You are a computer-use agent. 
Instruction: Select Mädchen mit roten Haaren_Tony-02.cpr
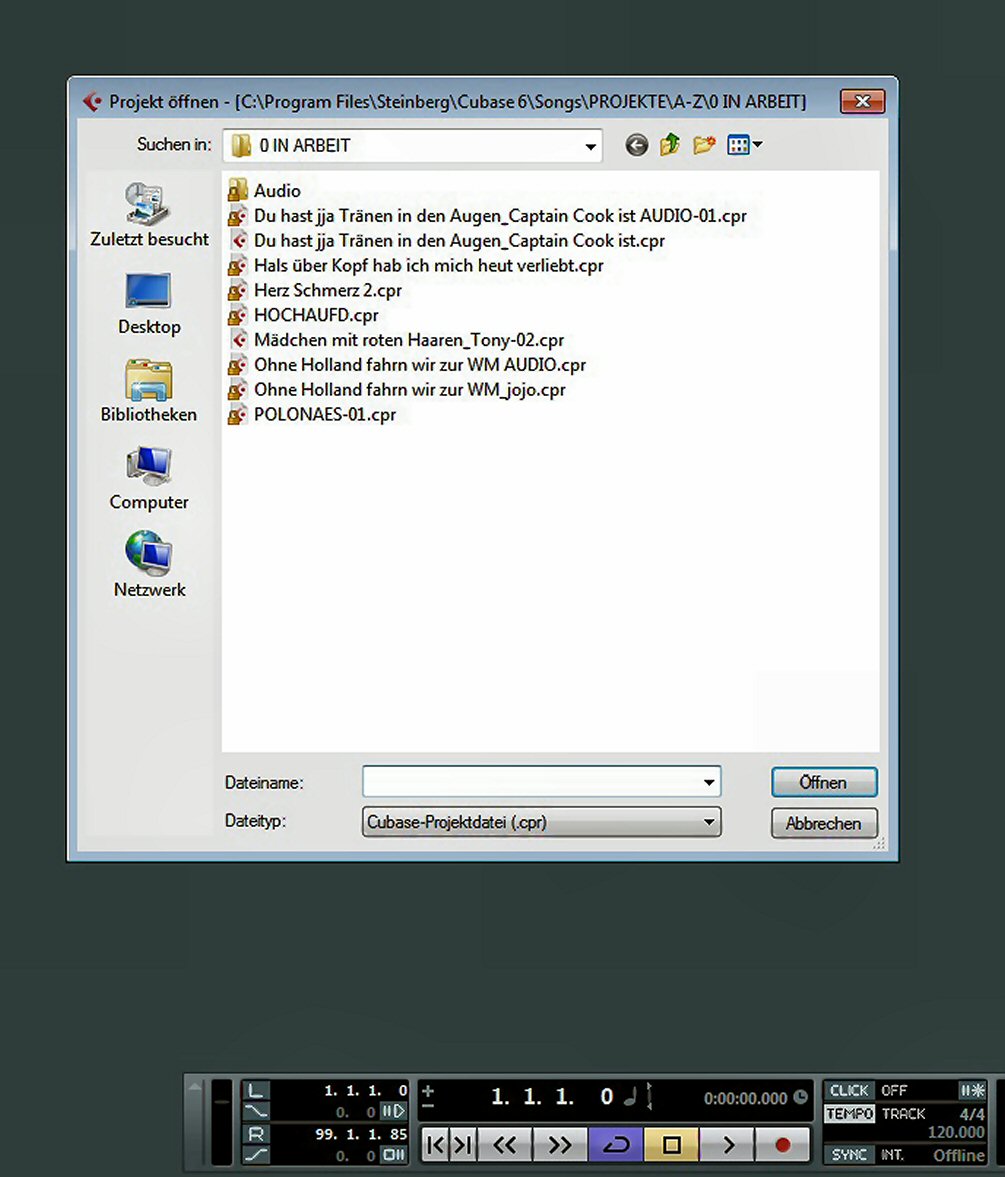[396, 339]
